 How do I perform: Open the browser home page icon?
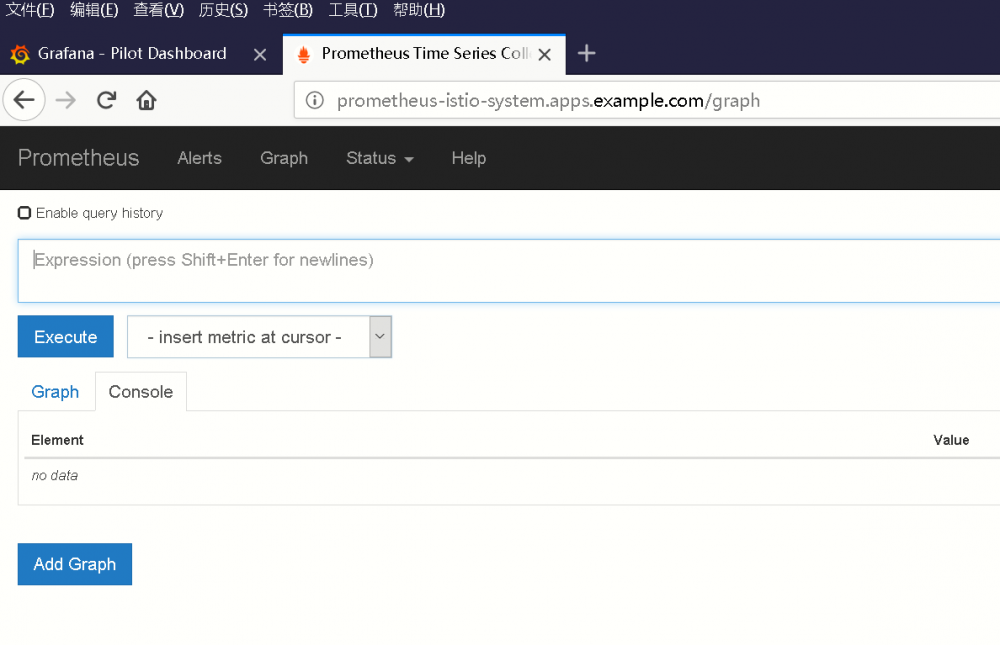[x=146, y=100]
